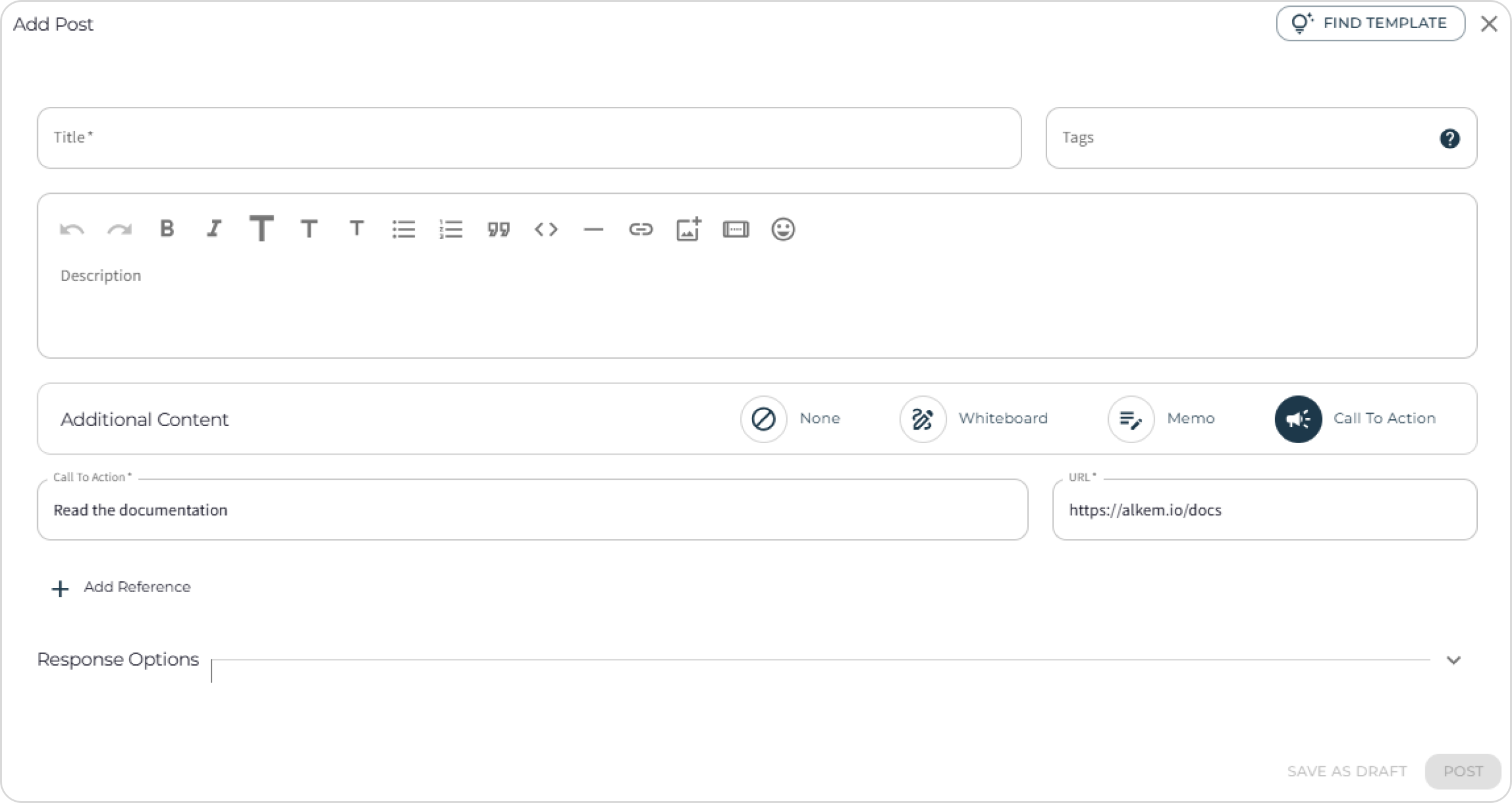1512x803 pixels.
Task: Select Whiteboard as additional content
Action: pos(974,419)
